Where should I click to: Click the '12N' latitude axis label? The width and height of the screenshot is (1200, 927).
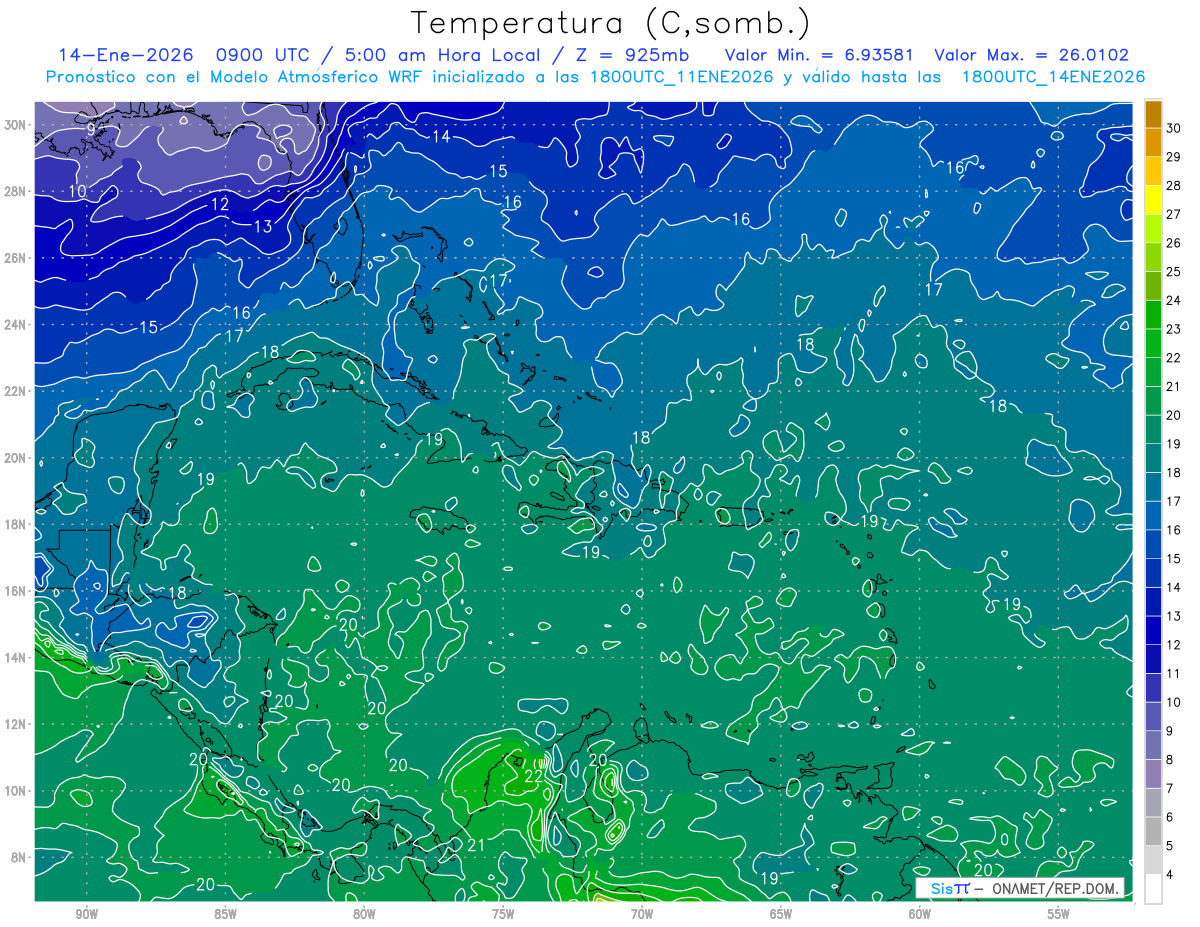[x=16, y=724]
